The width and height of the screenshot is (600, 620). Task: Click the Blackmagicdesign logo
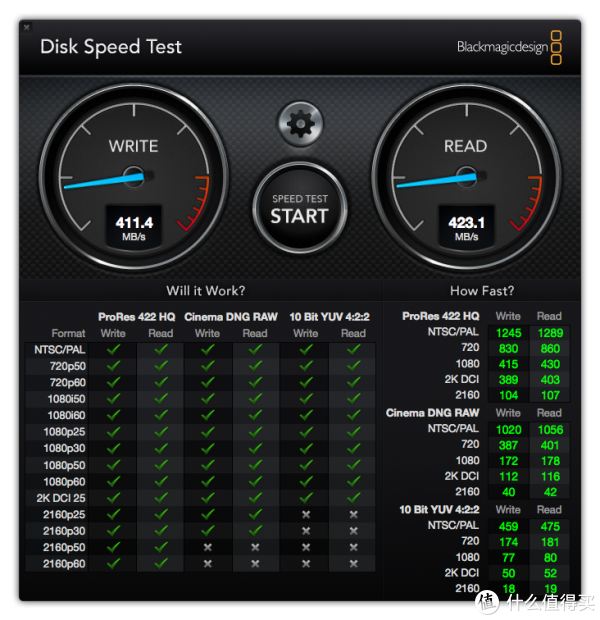tap(509, 47)
